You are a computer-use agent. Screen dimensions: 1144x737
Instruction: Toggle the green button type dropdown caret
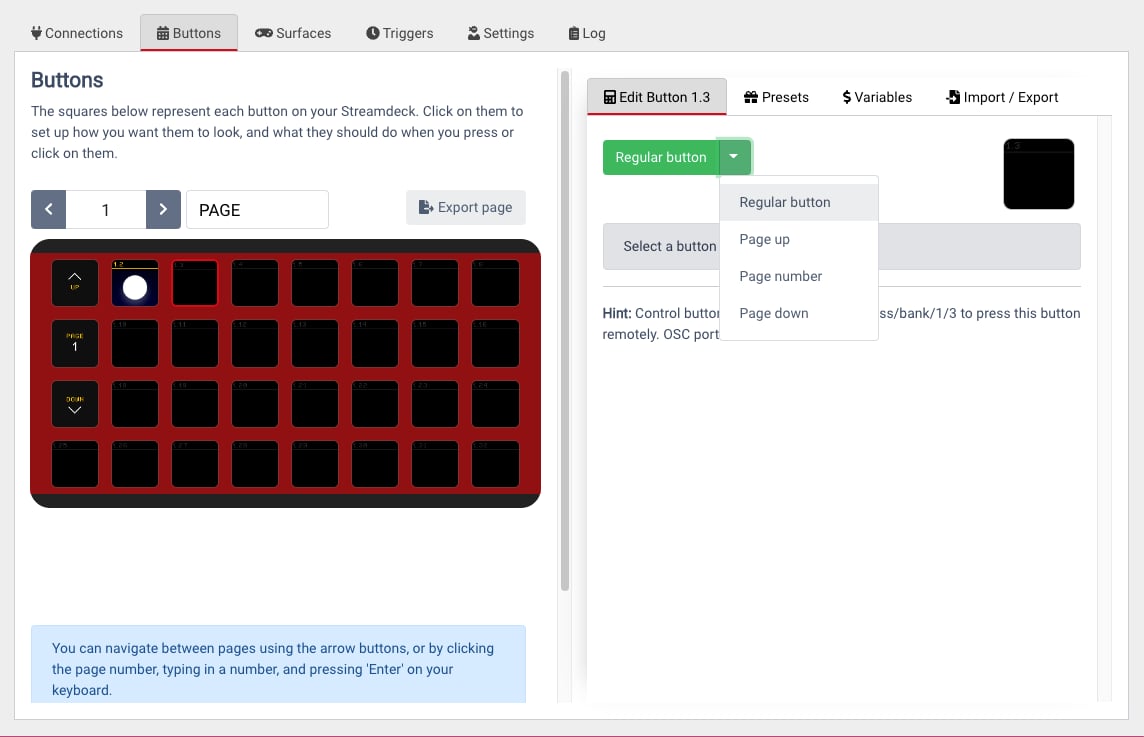point(734,157)
